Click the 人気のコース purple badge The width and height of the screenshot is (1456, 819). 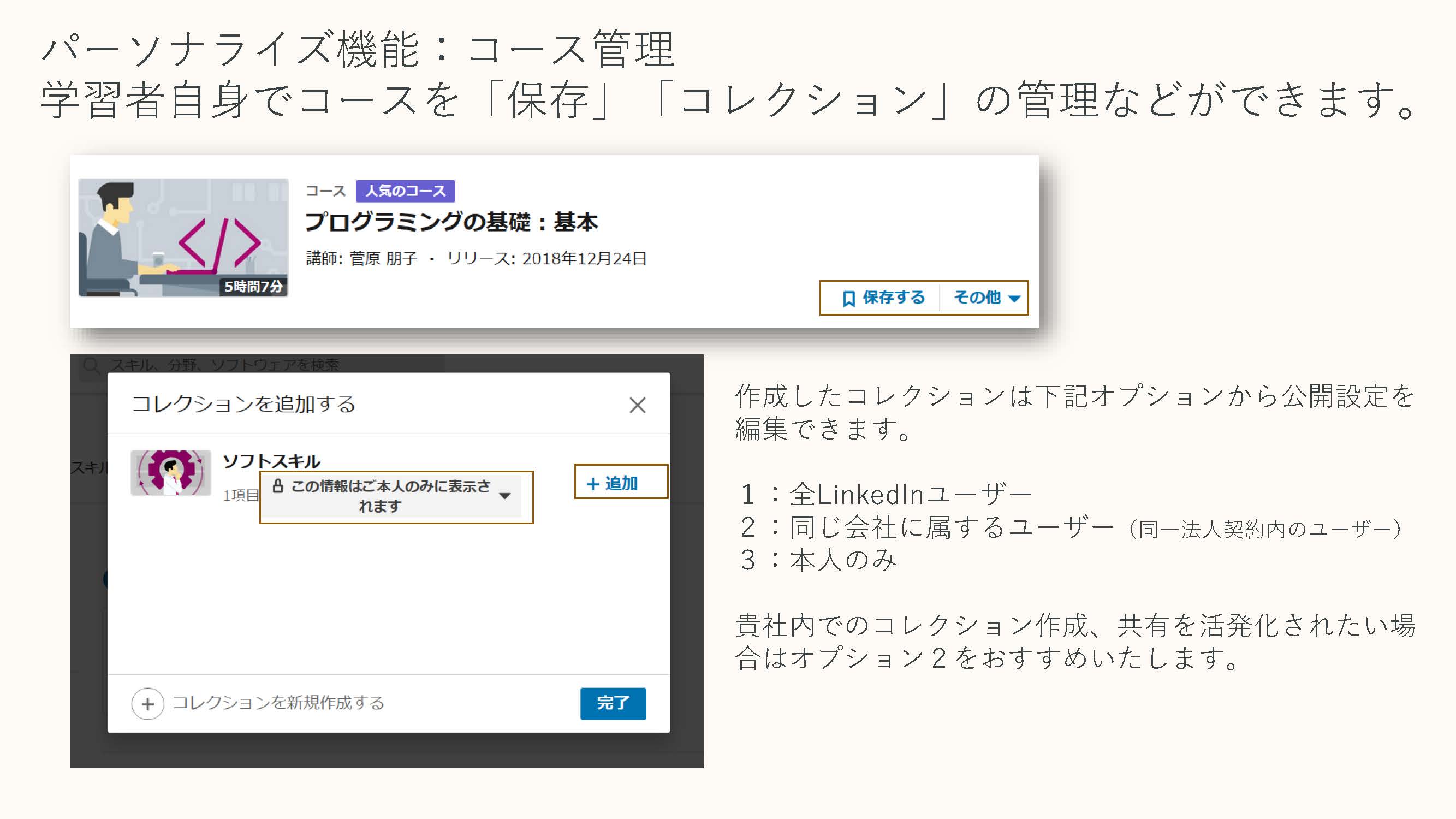click(x=405, y=191)
